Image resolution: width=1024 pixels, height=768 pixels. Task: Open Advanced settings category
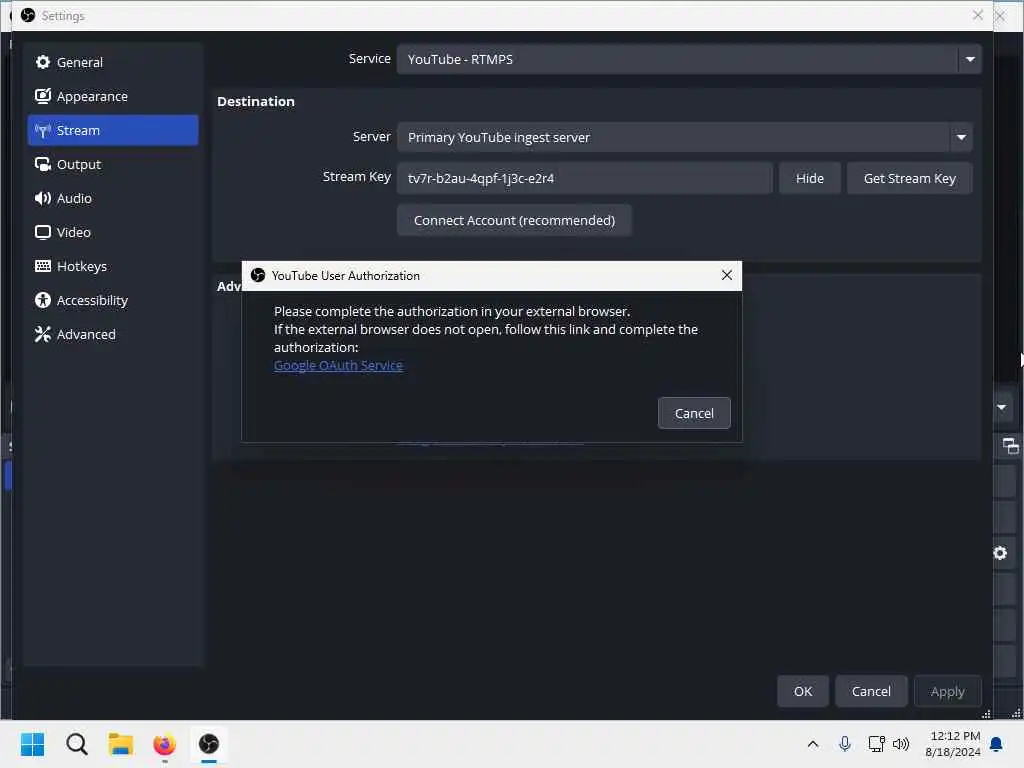[112, 334]
